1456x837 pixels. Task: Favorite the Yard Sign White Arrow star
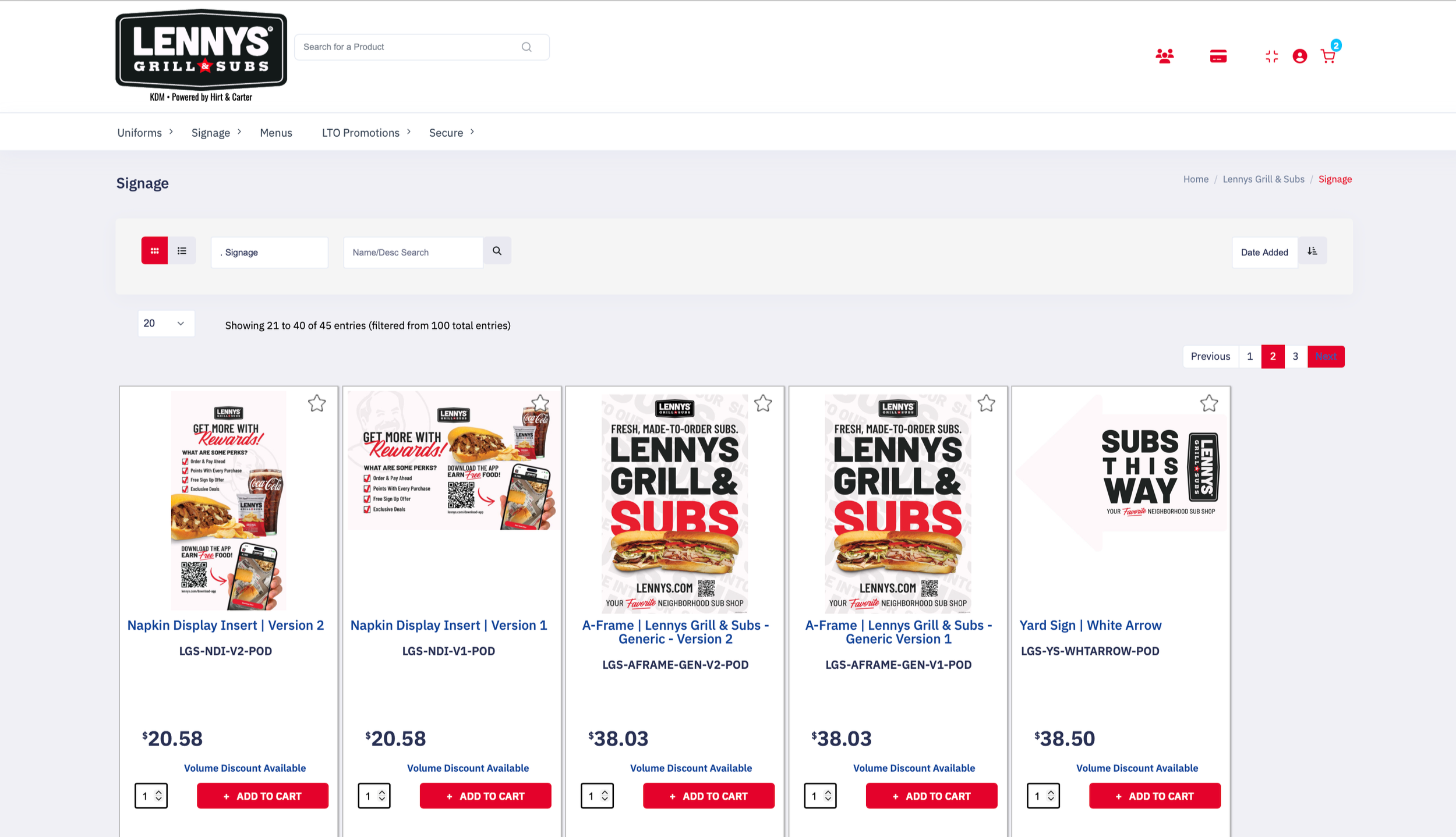pos(1209,403)
